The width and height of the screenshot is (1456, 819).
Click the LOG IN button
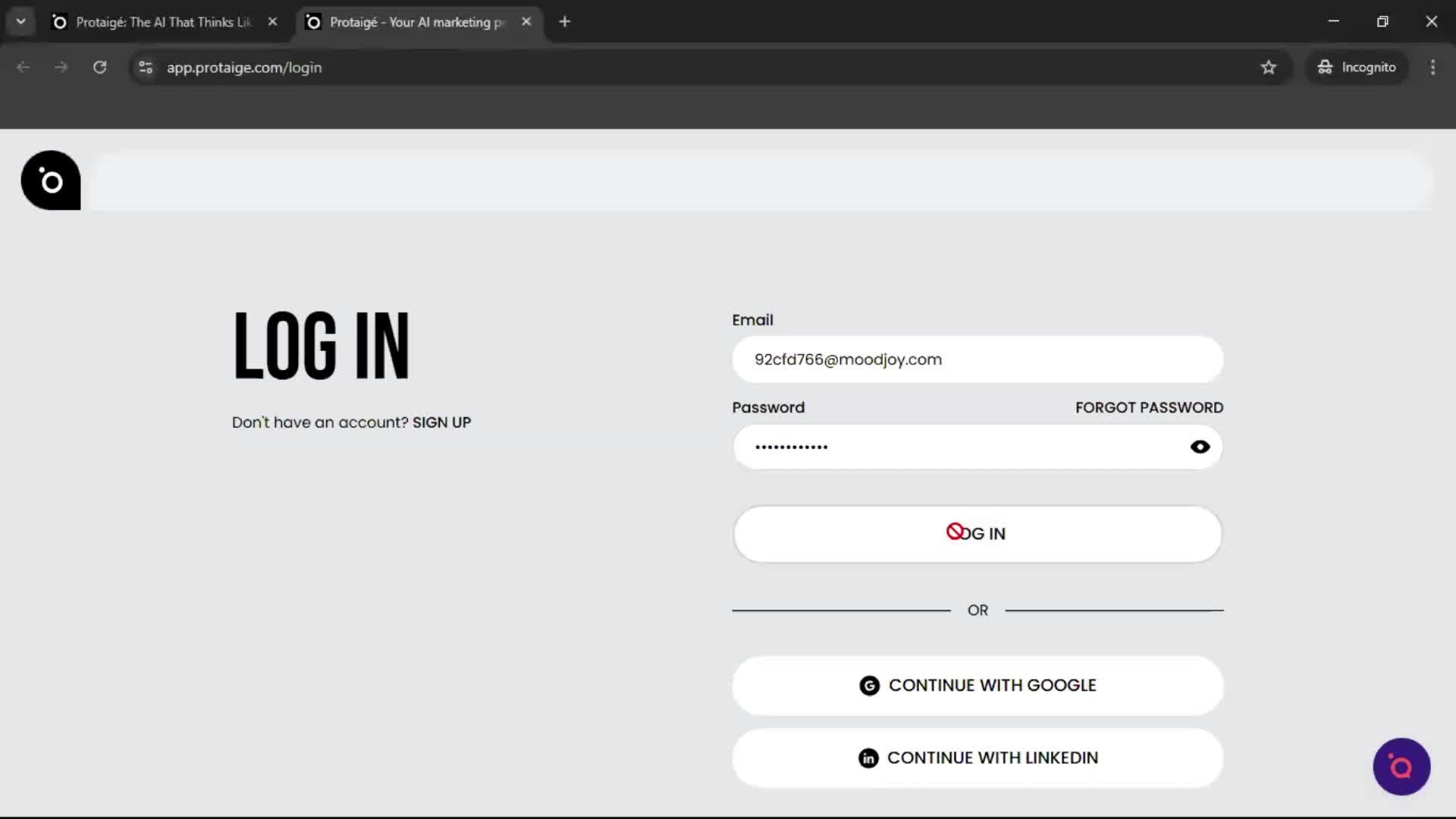[977, 533]
